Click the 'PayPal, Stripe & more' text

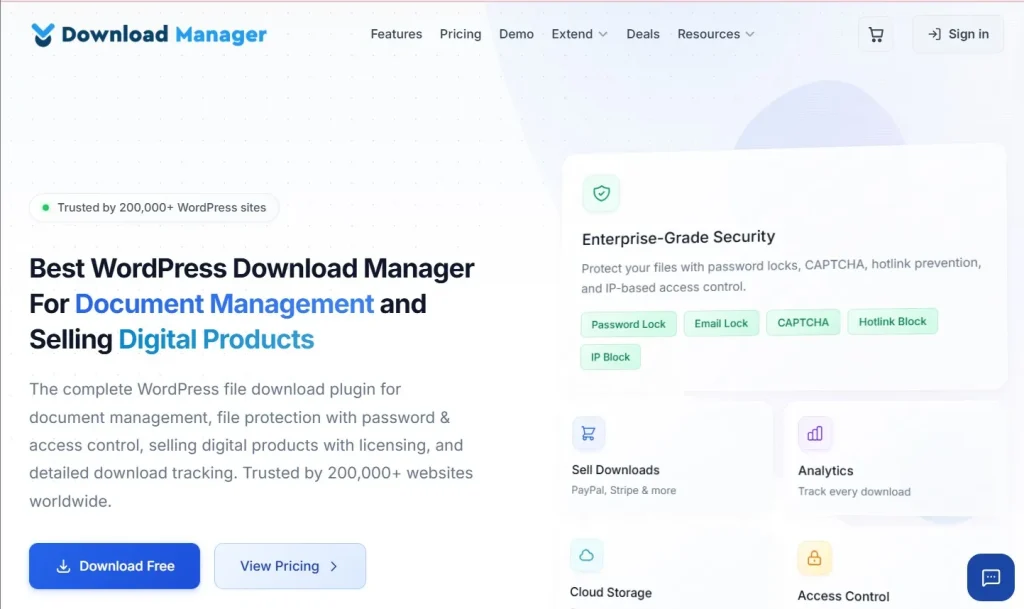pyautogui.click(x=624, y=490)
